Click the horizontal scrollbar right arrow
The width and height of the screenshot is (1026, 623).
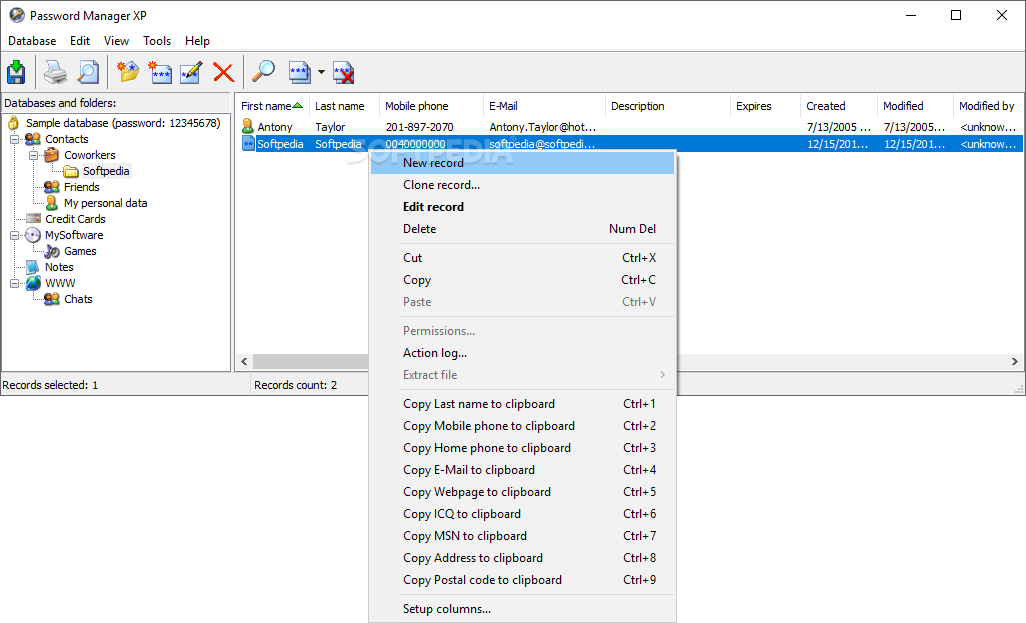1014,361
